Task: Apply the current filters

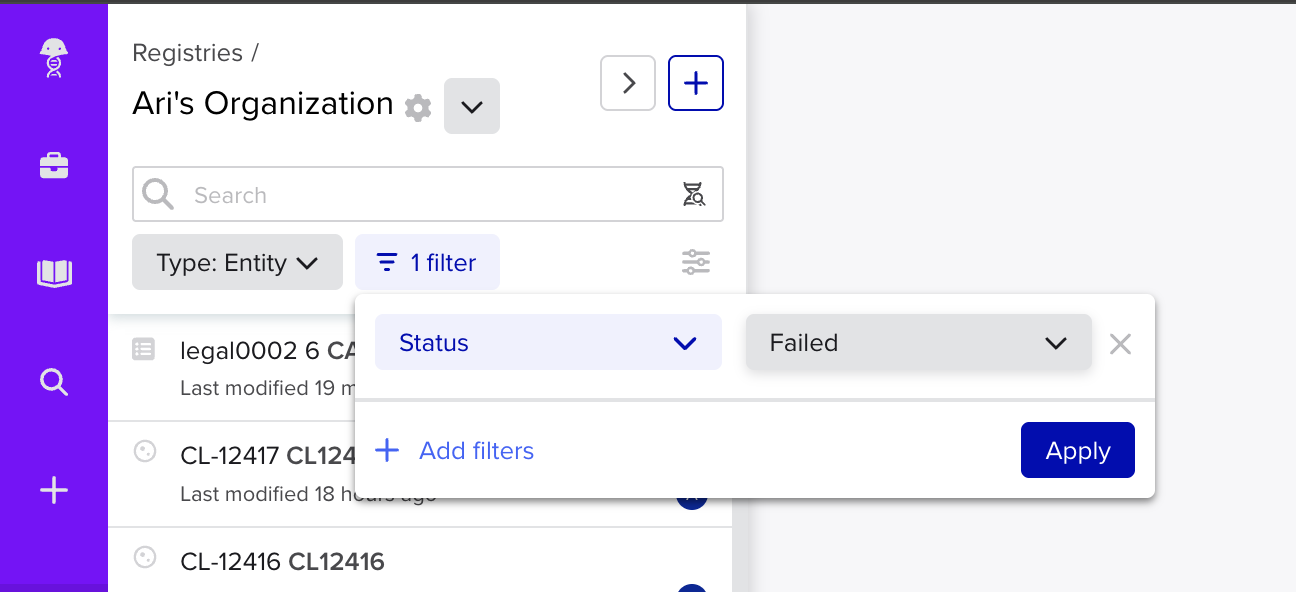Action: coord(1077,450)
